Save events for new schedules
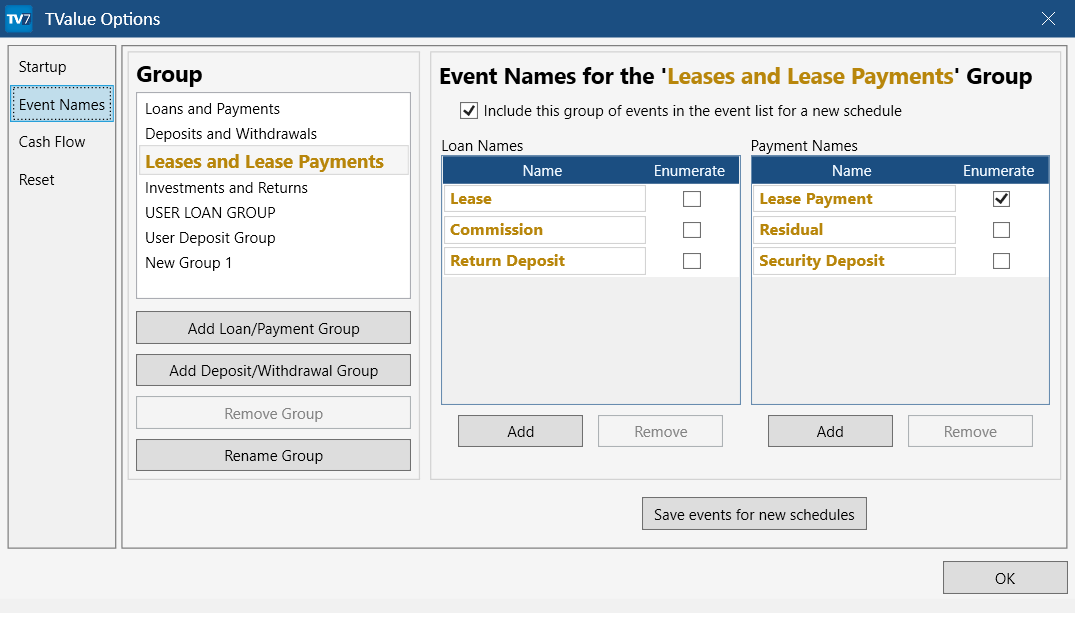This screenshot has height=622, width=1077. (x=754, y=513)
